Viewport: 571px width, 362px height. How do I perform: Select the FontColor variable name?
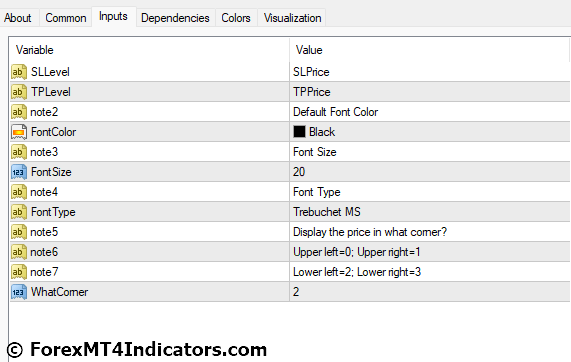(54, 132)
